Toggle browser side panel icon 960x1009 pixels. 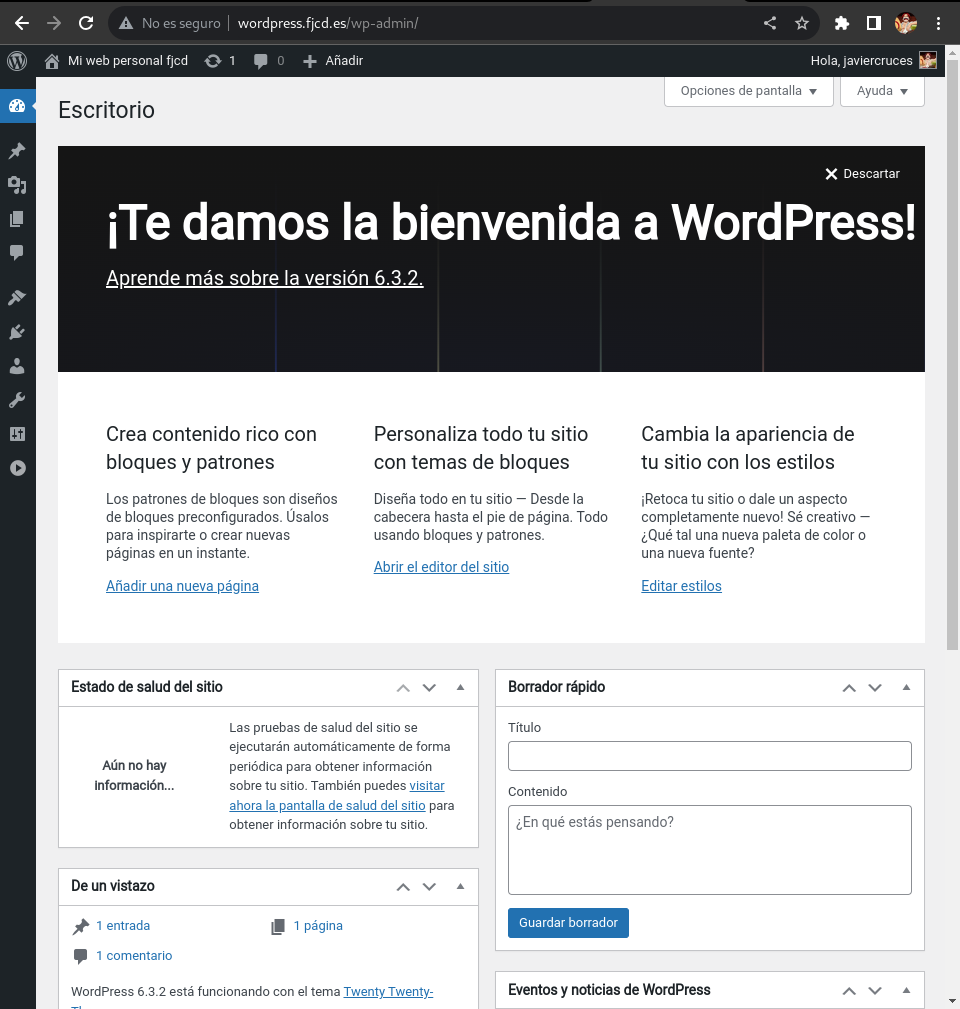(873, 23)
